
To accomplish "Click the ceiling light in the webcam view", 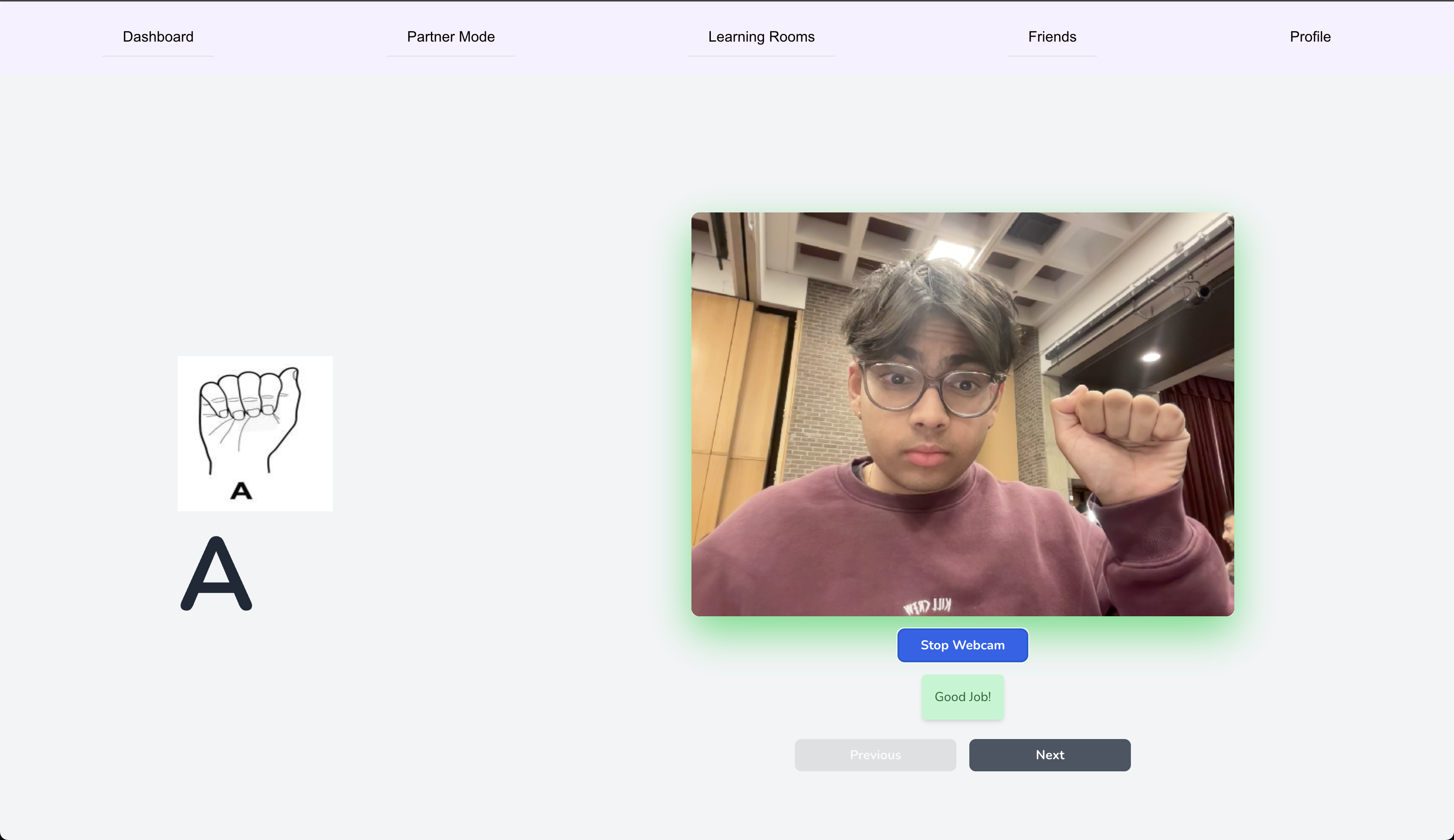I will [x=950, y=249].
